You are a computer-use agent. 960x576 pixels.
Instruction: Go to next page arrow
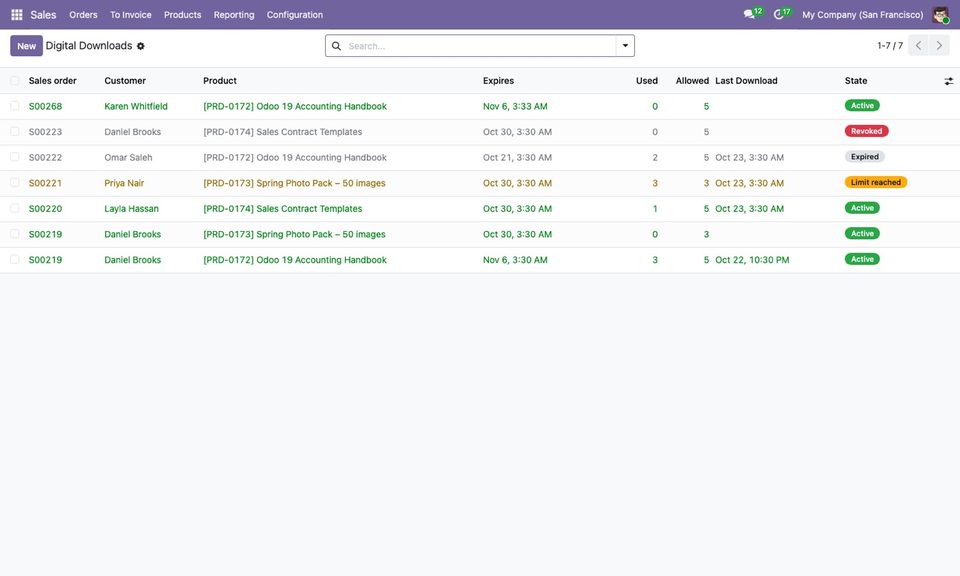click(939, 46)
